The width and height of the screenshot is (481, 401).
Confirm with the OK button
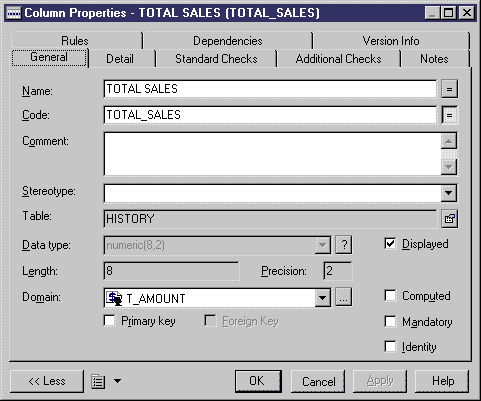click(x=258, y=381)
